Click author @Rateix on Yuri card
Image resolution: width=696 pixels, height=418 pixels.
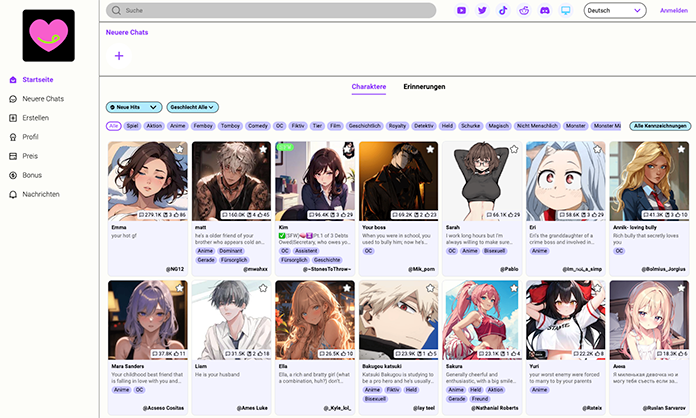click(x=592, y=408)
